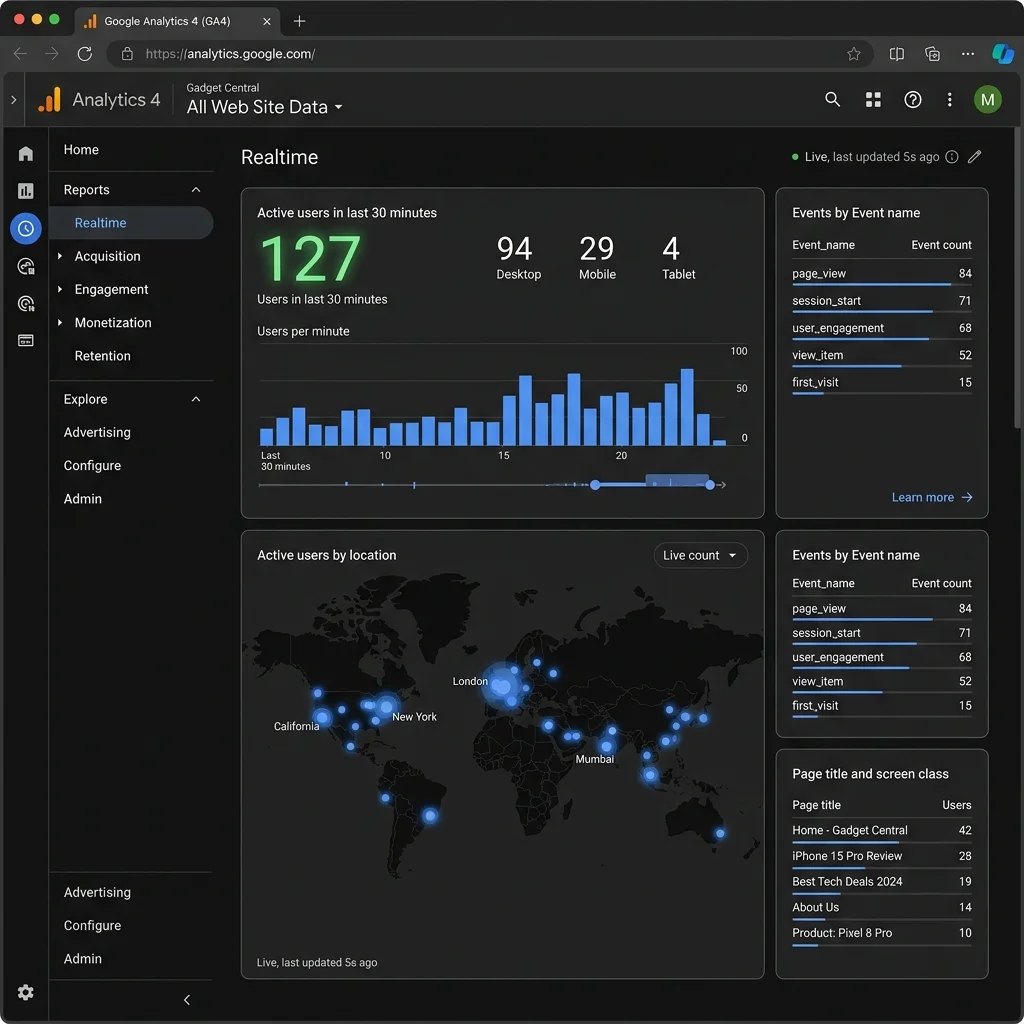Expand the Engagement arrow
This screenshot has height=1024, width=1024.
pos(60,289)
